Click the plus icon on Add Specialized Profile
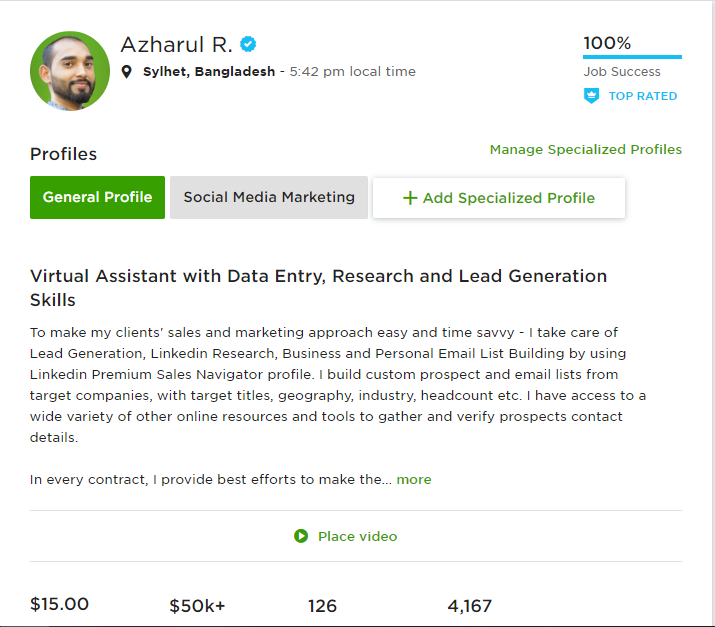Viewport: 715px width, 627px height. pos(410,198)
